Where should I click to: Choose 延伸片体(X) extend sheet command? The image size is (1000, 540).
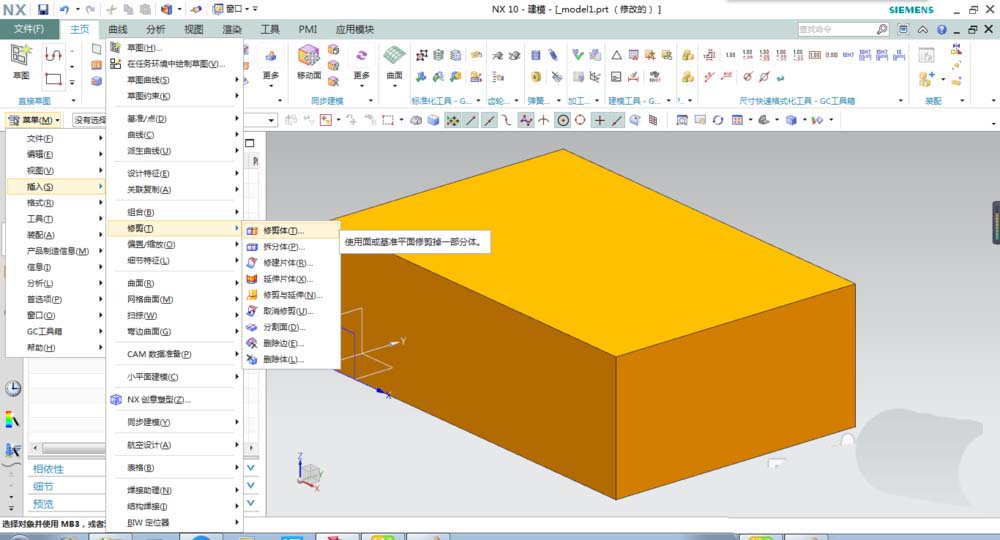click(x=291, y=279)
